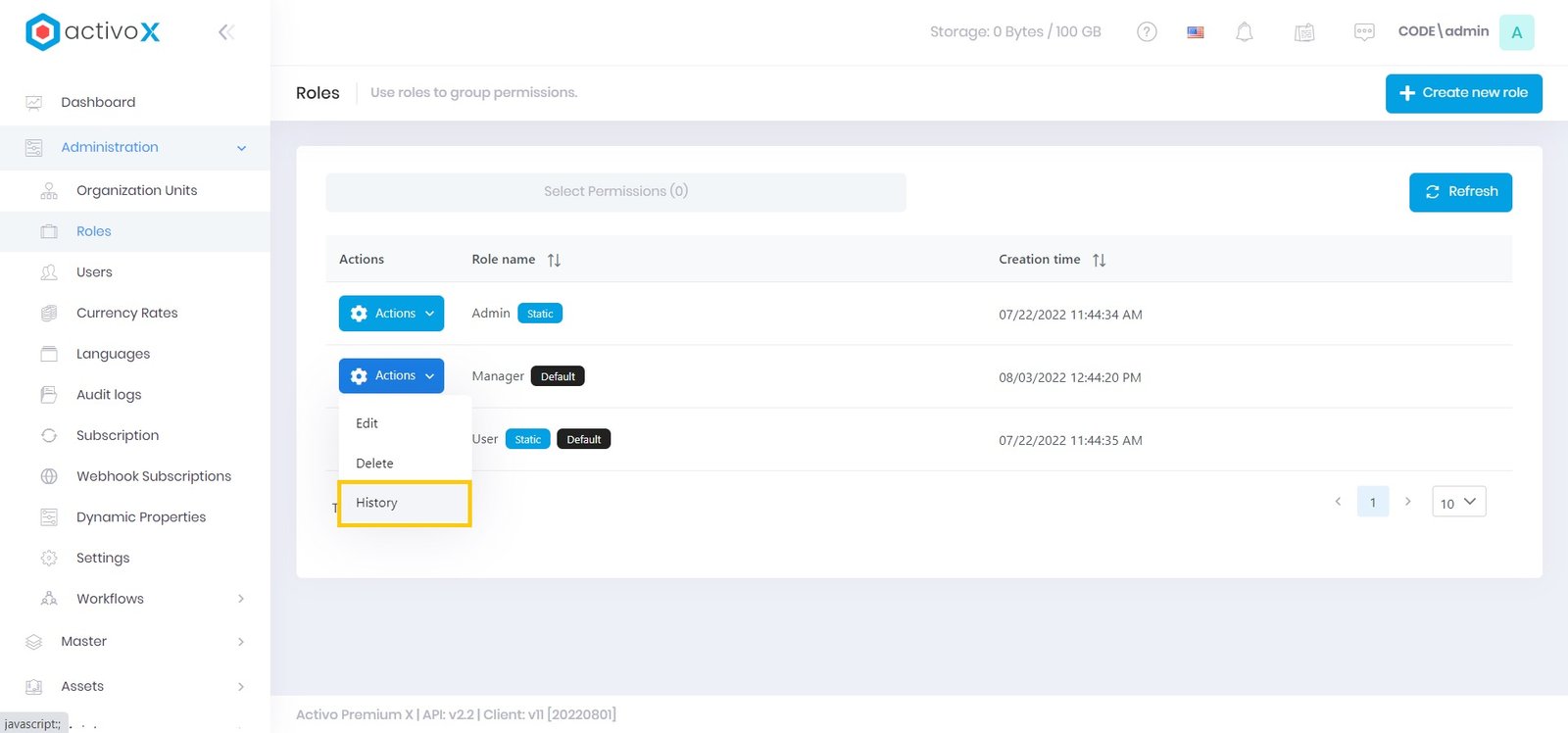Collapse the sidebar with double-chevron icon
The image size is (1568, 733).
225,32
